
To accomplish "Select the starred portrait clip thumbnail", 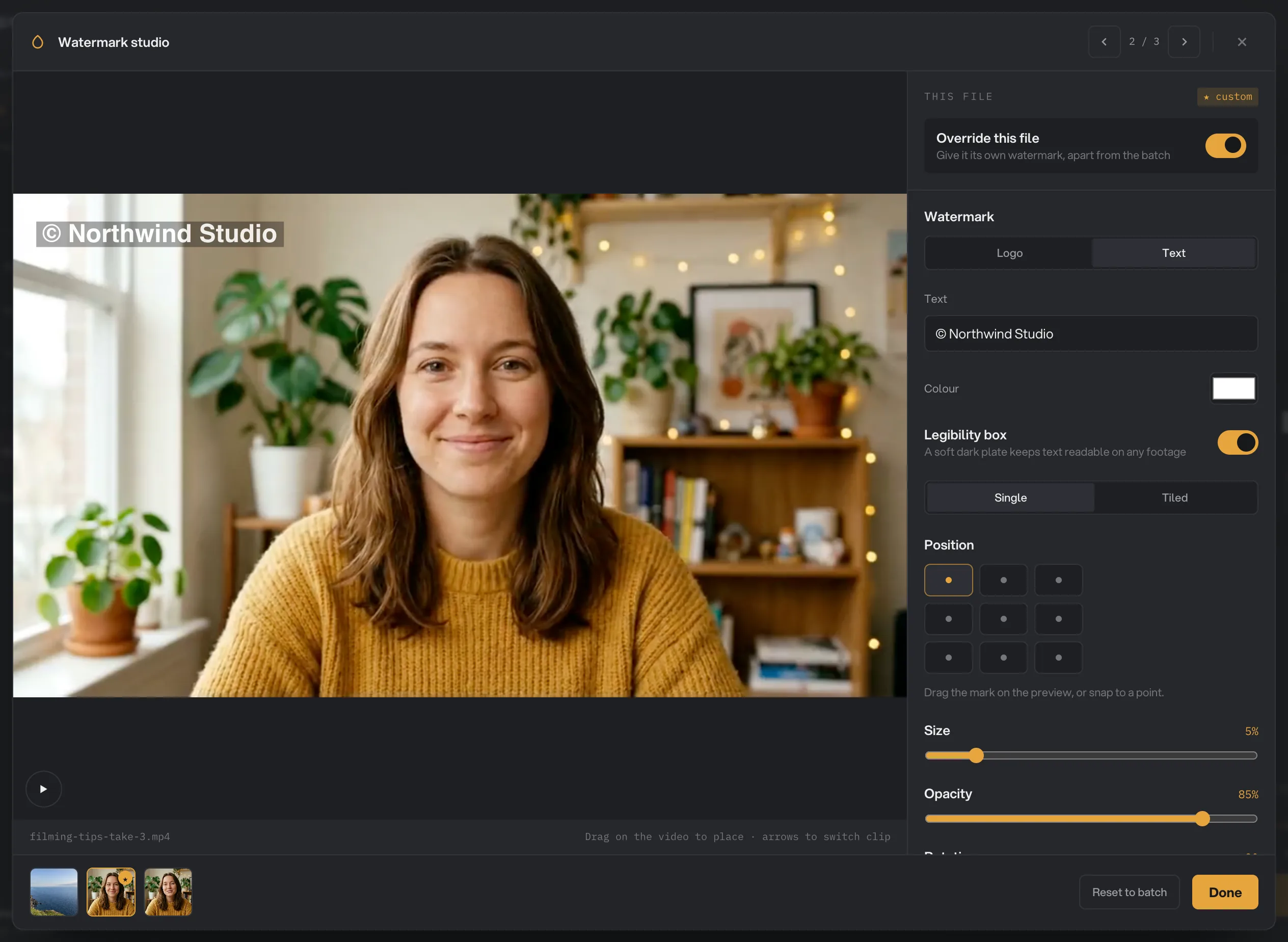I will click(111, 892).
